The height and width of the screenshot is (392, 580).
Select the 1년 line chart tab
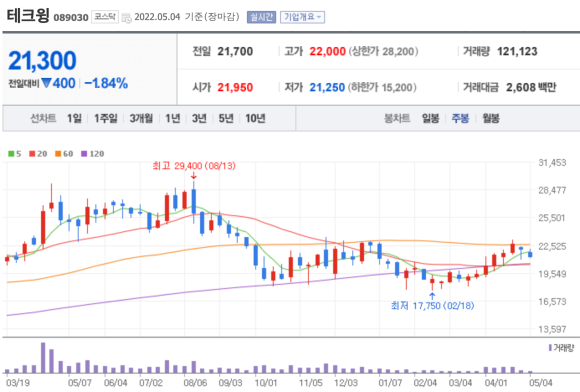point(172,118)
